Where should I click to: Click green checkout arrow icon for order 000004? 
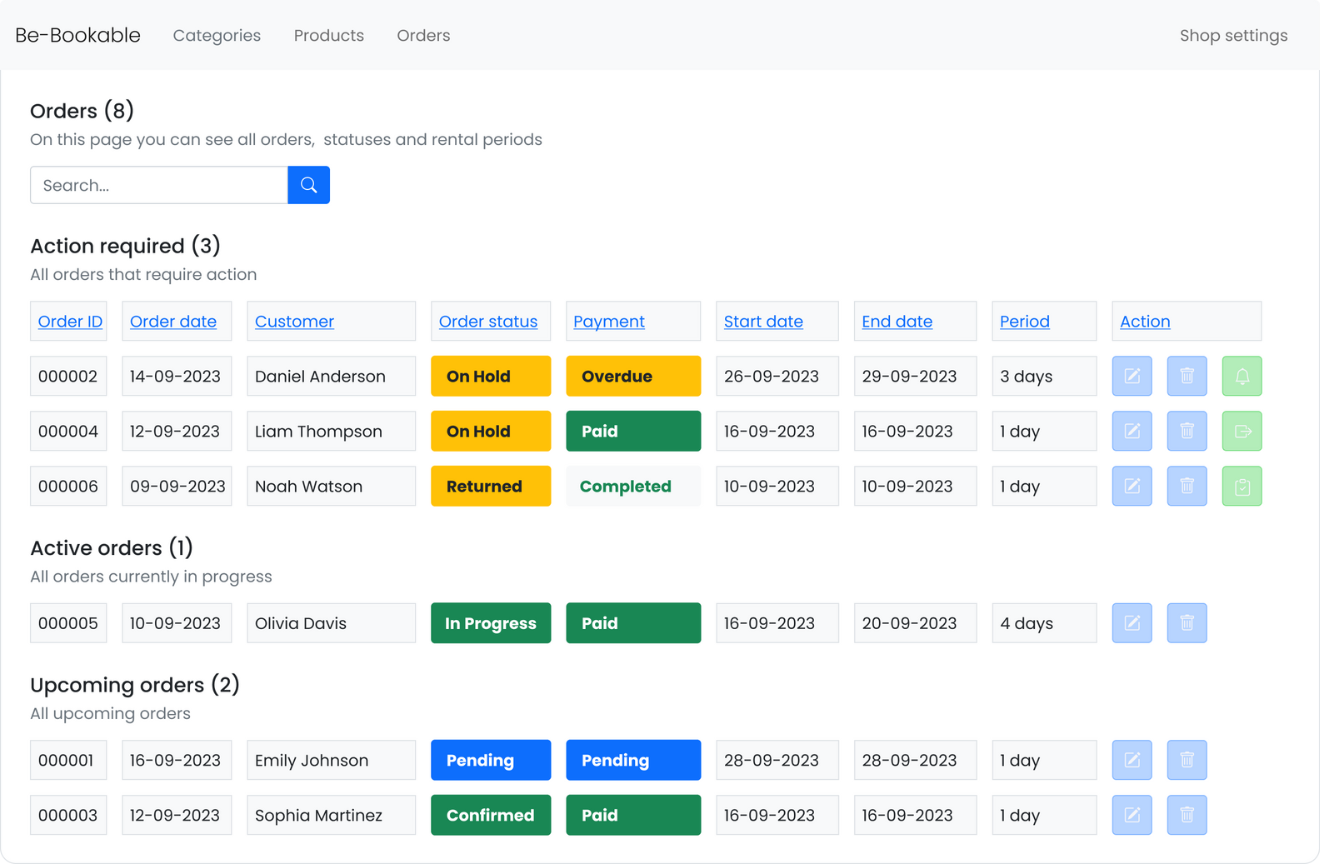tap(1242, 431)
